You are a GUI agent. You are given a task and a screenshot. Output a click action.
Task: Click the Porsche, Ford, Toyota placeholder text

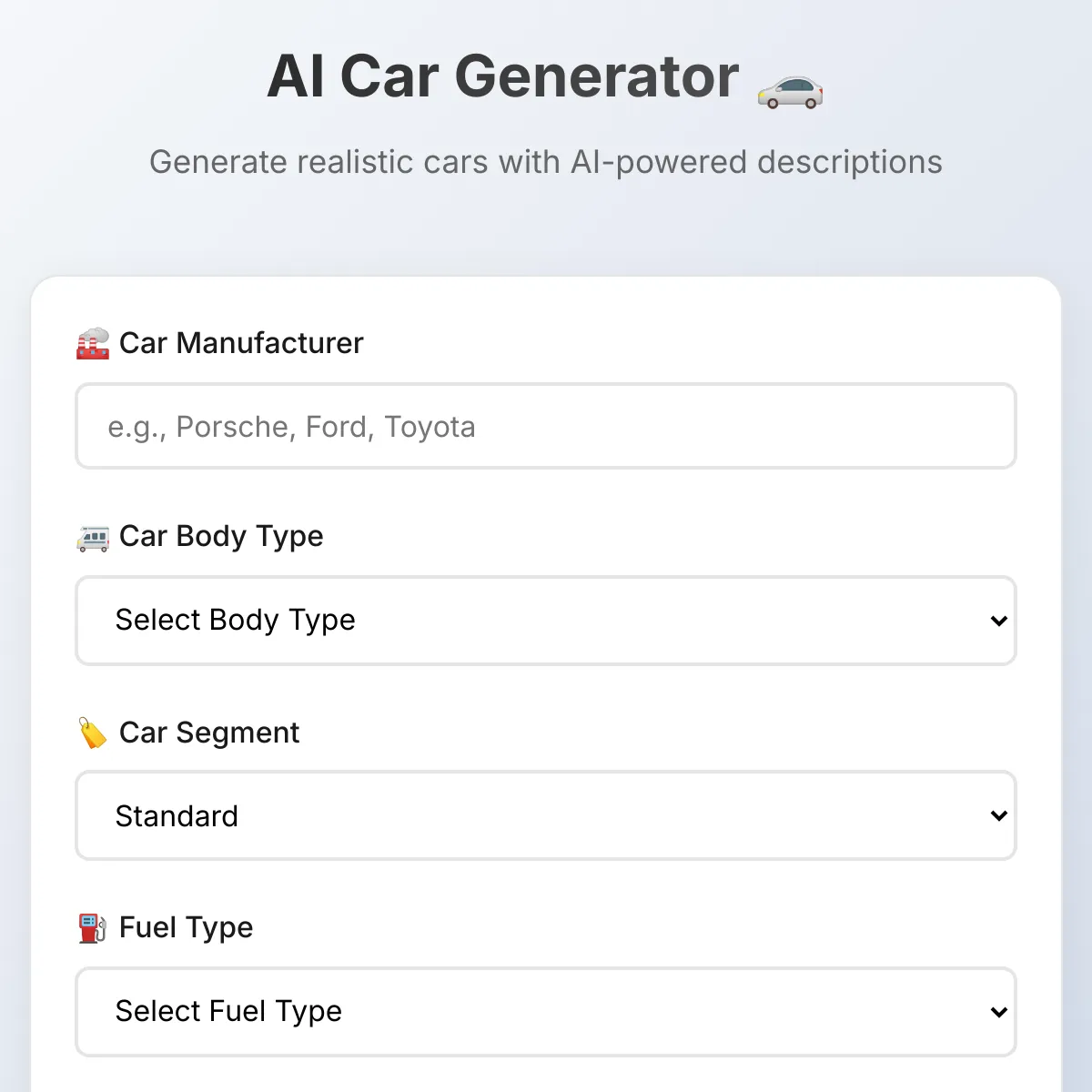pyautogui.click(x=326, y=427)
